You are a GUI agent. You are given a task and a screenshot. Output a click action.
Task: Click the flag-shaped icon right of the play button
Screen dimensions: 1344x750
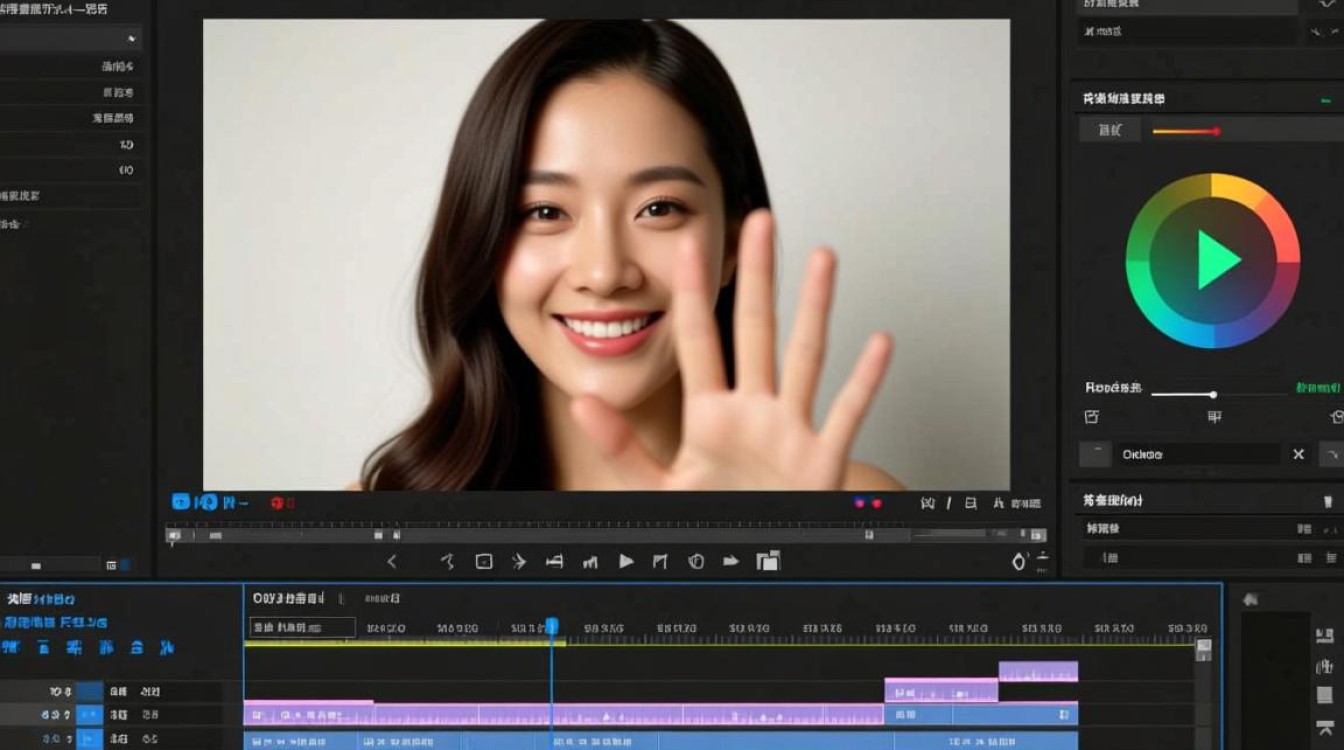660,562
